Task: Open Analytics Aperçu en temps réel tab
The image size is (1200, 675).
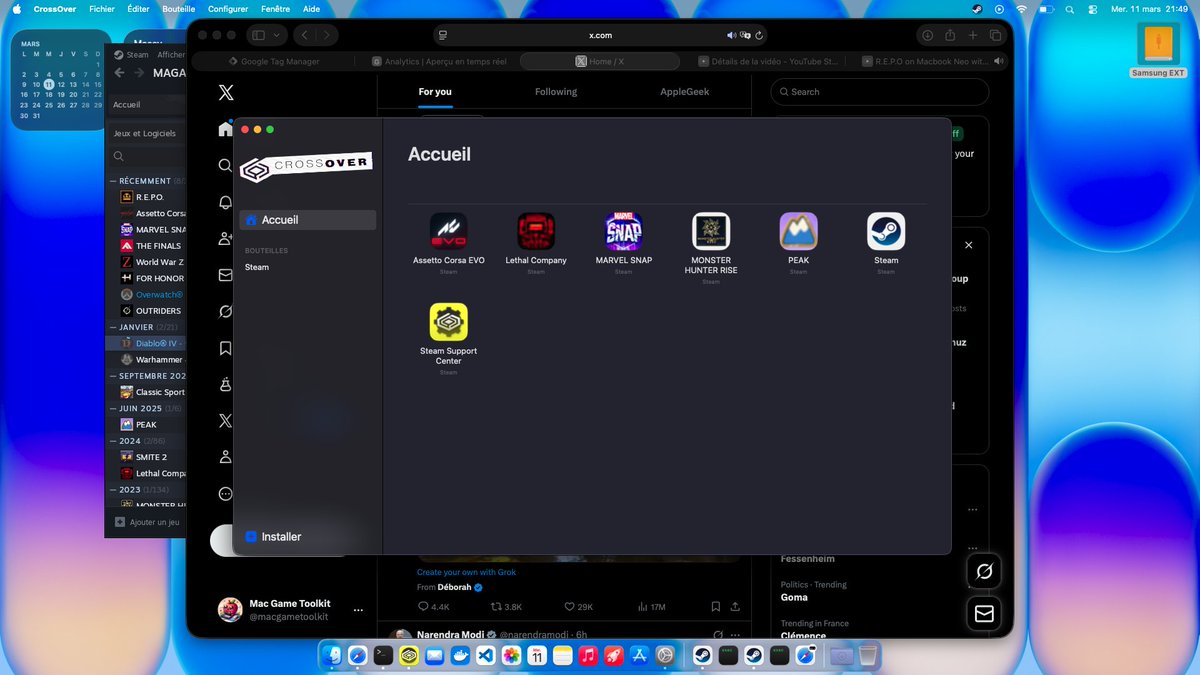Action: (x=438, y=61)
